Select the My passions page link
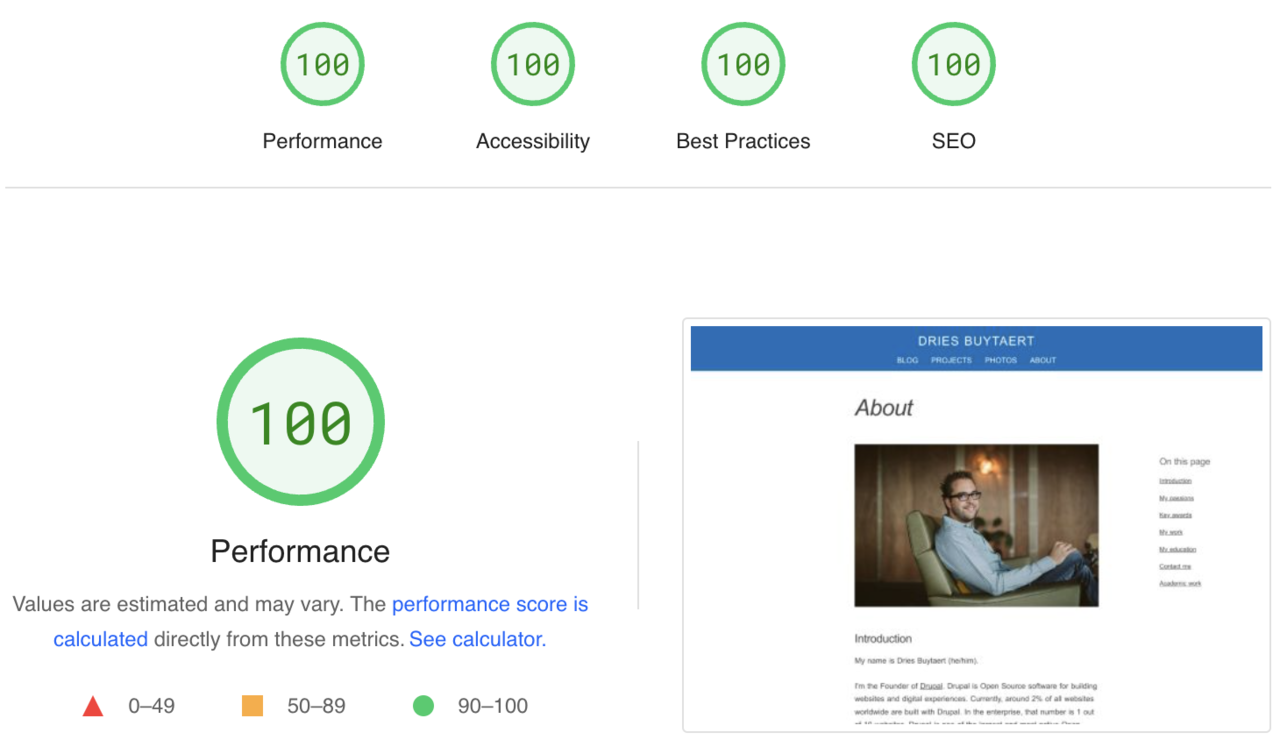This screenshot has height=754, width=1280. click(x=1176, y=497)
